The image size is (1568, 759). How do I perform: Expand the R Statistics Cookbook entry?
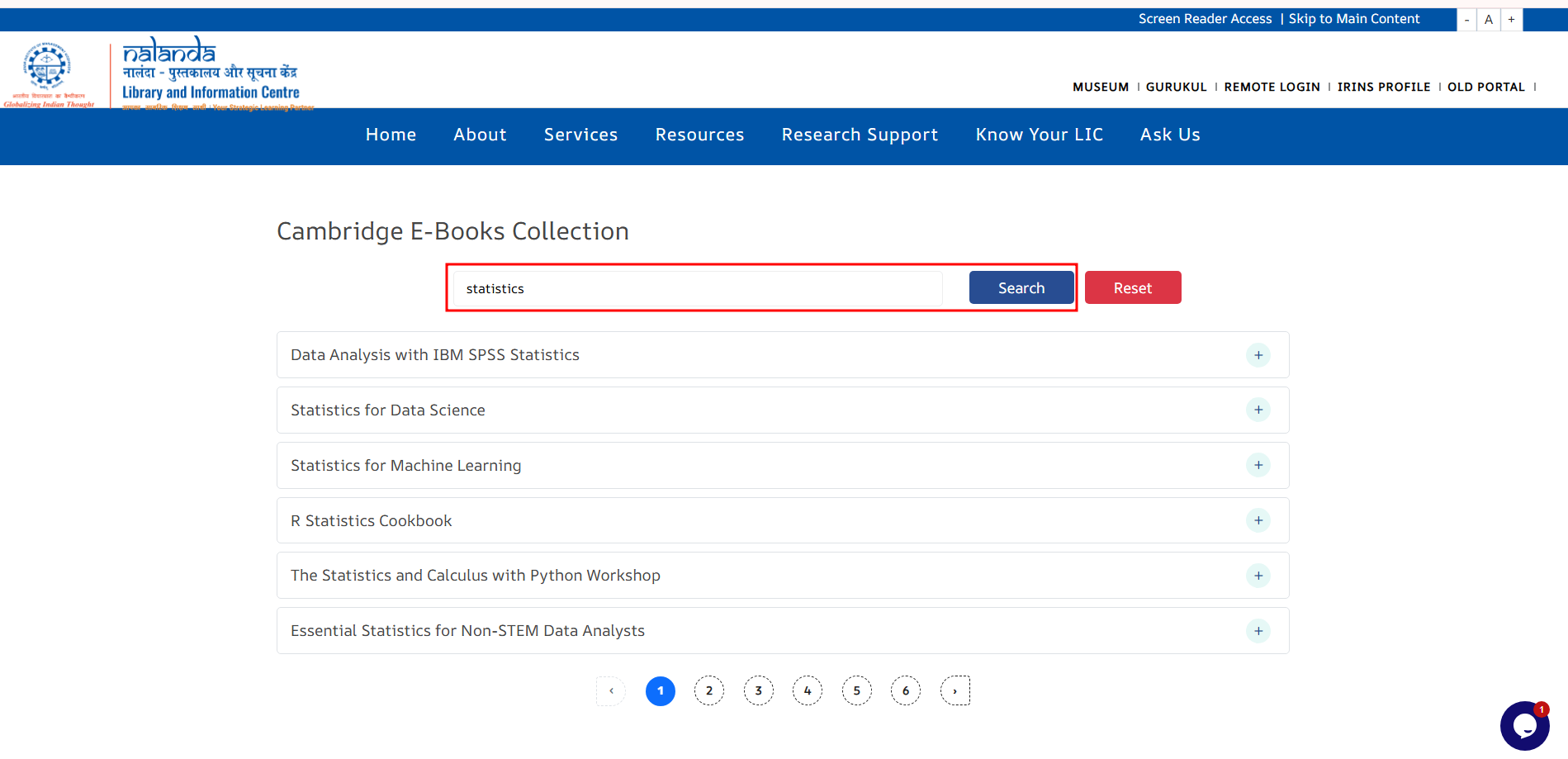(x=1258, y=520)
